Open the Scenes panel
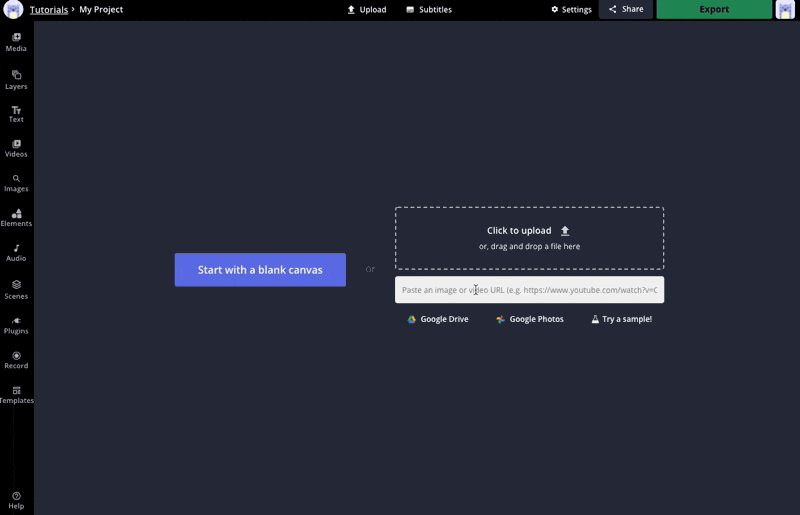This screenshot has width=800, height=515. (16, 290)
